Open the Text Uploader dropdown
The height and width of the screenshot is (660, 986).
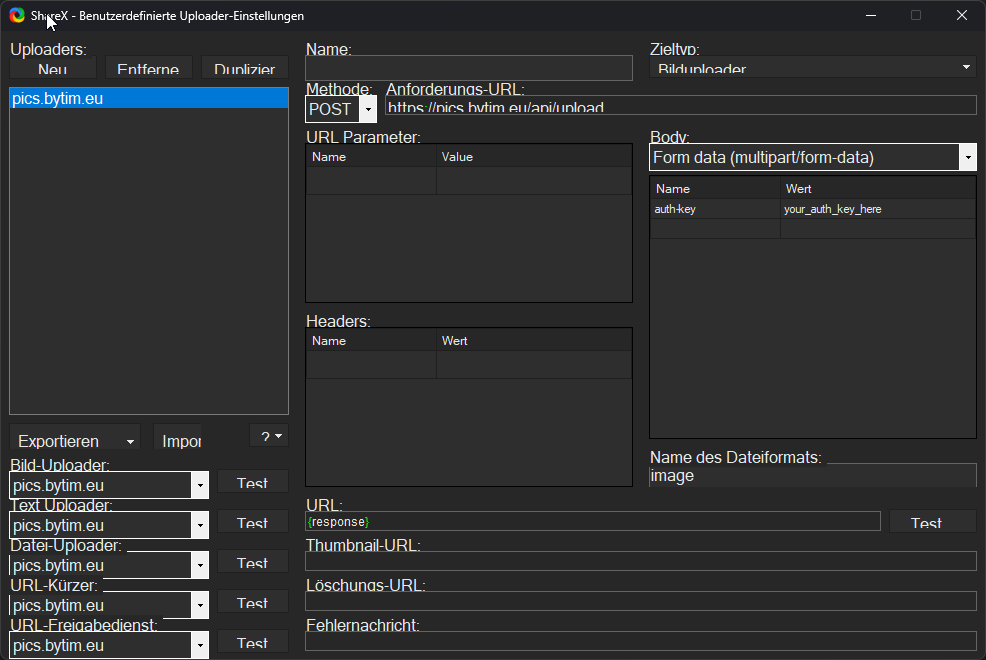109,525
